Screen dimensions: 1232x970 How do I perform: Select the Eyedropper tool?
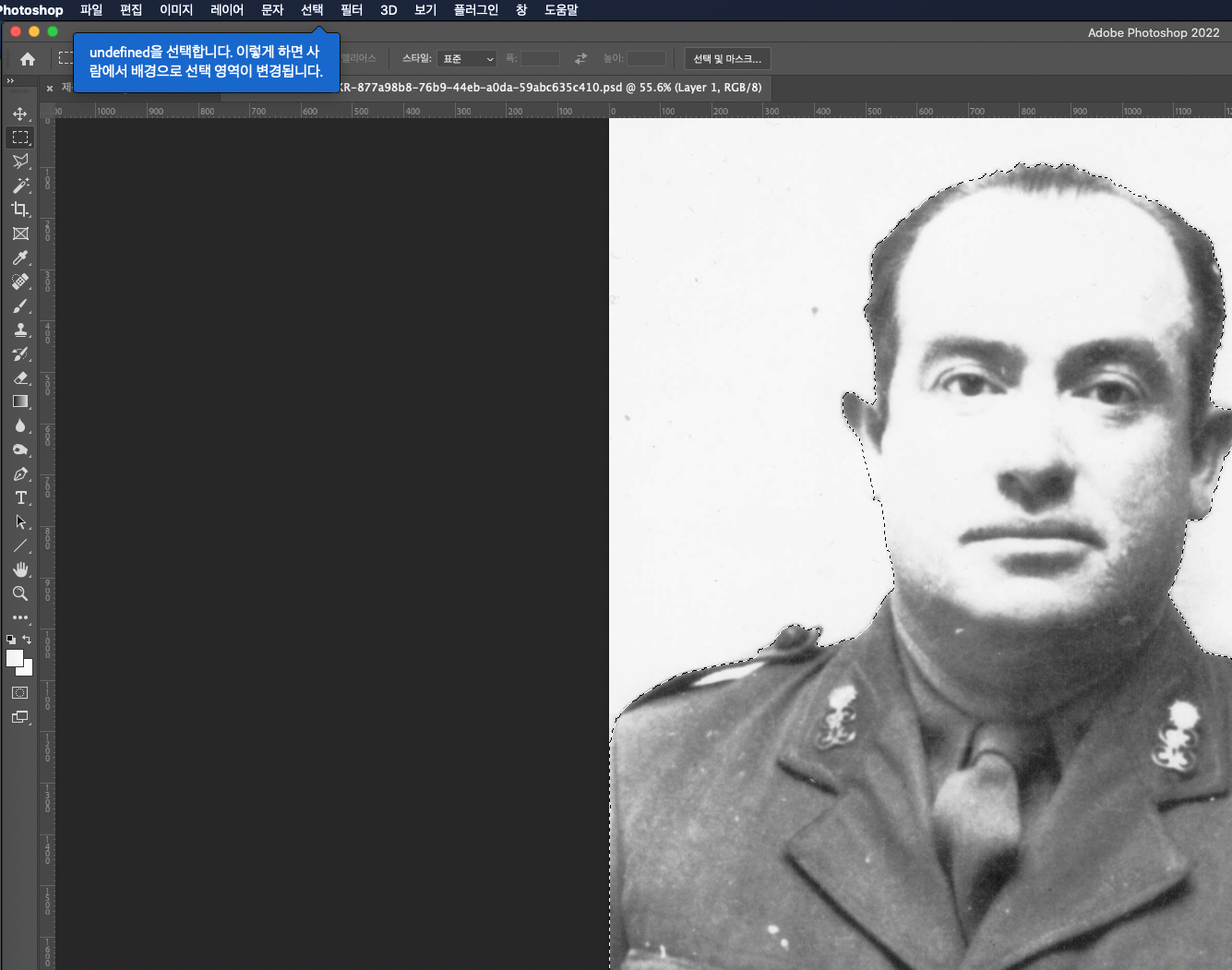click(x=20, y=257)
